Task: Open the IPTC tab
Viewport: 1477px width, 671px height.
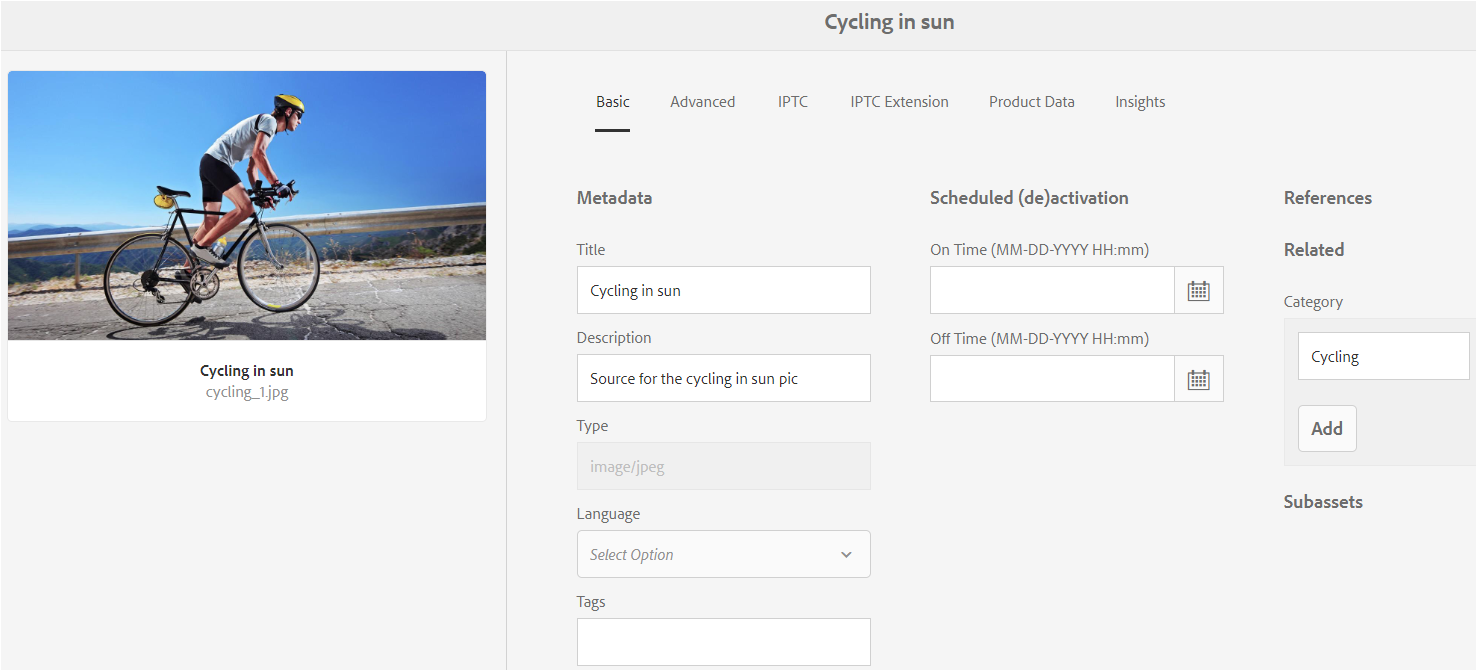Action: tap(792, 102)
